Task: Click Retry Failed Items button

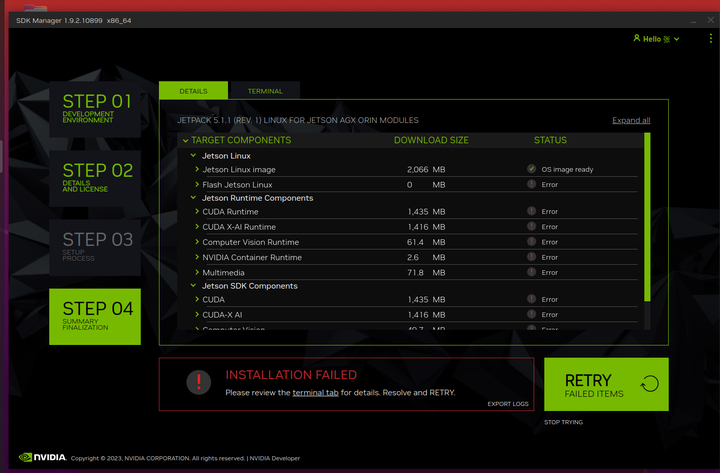Action: coord(606,384)
